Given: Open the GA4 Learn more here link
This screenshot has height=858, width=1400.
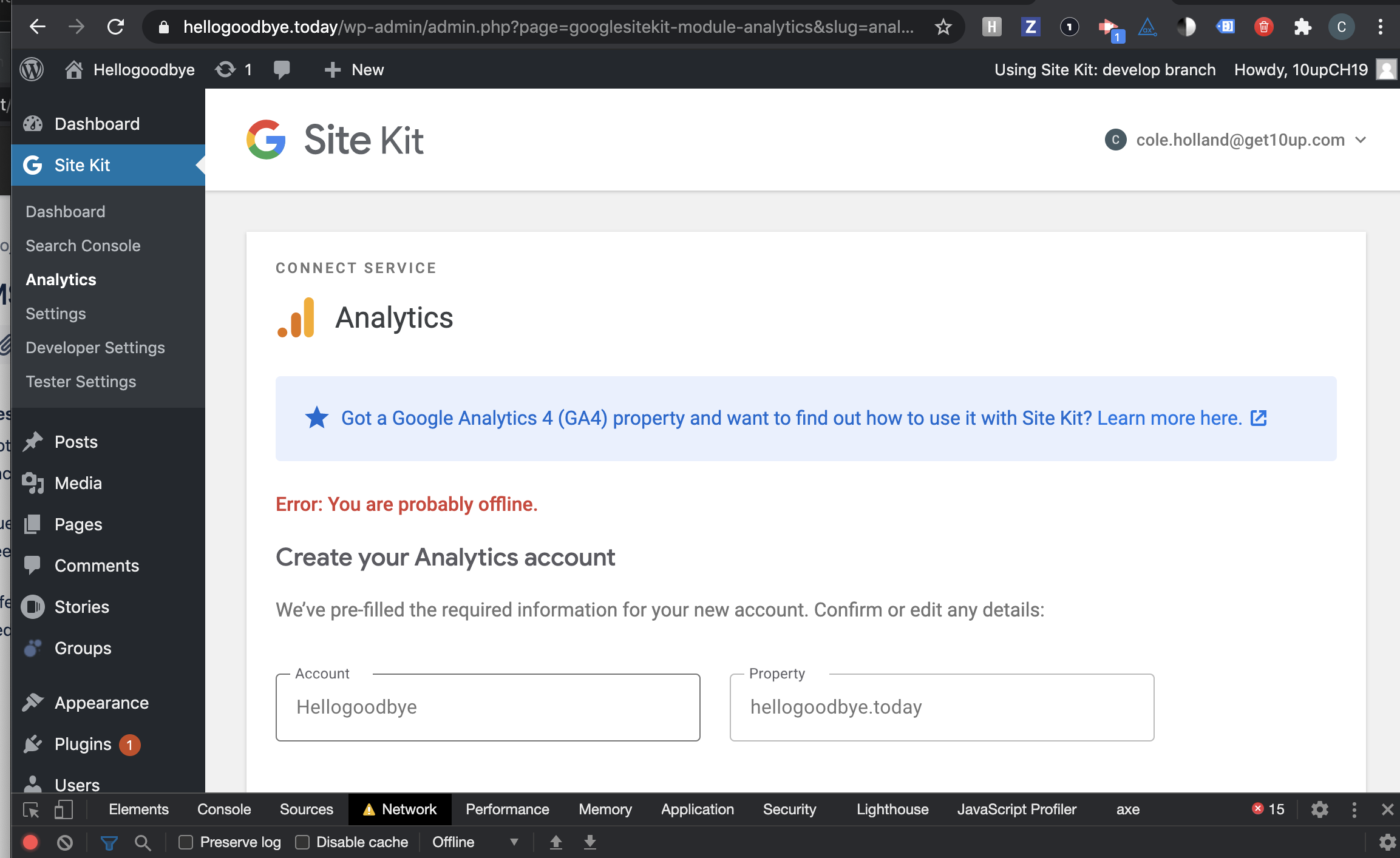Looking at the screenshot, I should (x=1182, y=418).
